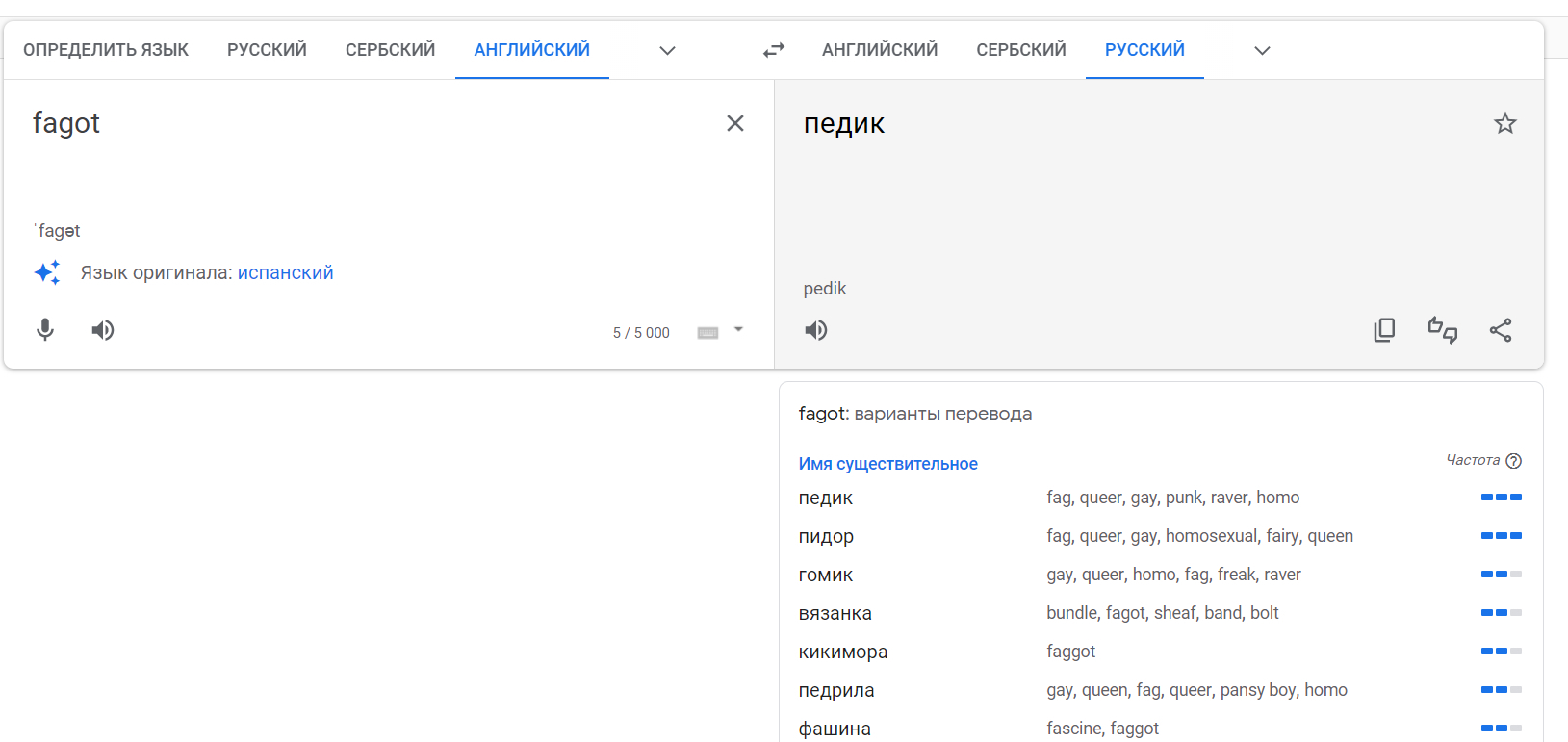The width and height of the screenshot is (1568, 742).
Task: Choose Английский as the target language
Action: 880,50
